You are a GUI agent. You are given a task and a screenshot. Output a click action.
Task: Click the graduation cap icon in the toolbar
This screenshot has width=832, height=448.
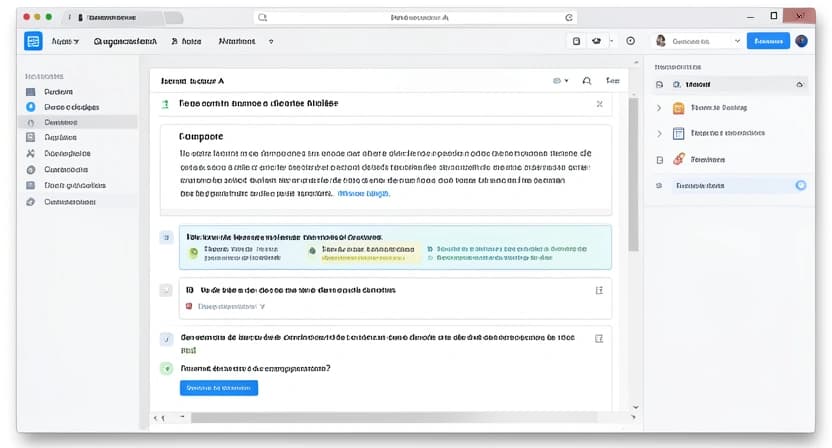597,41
